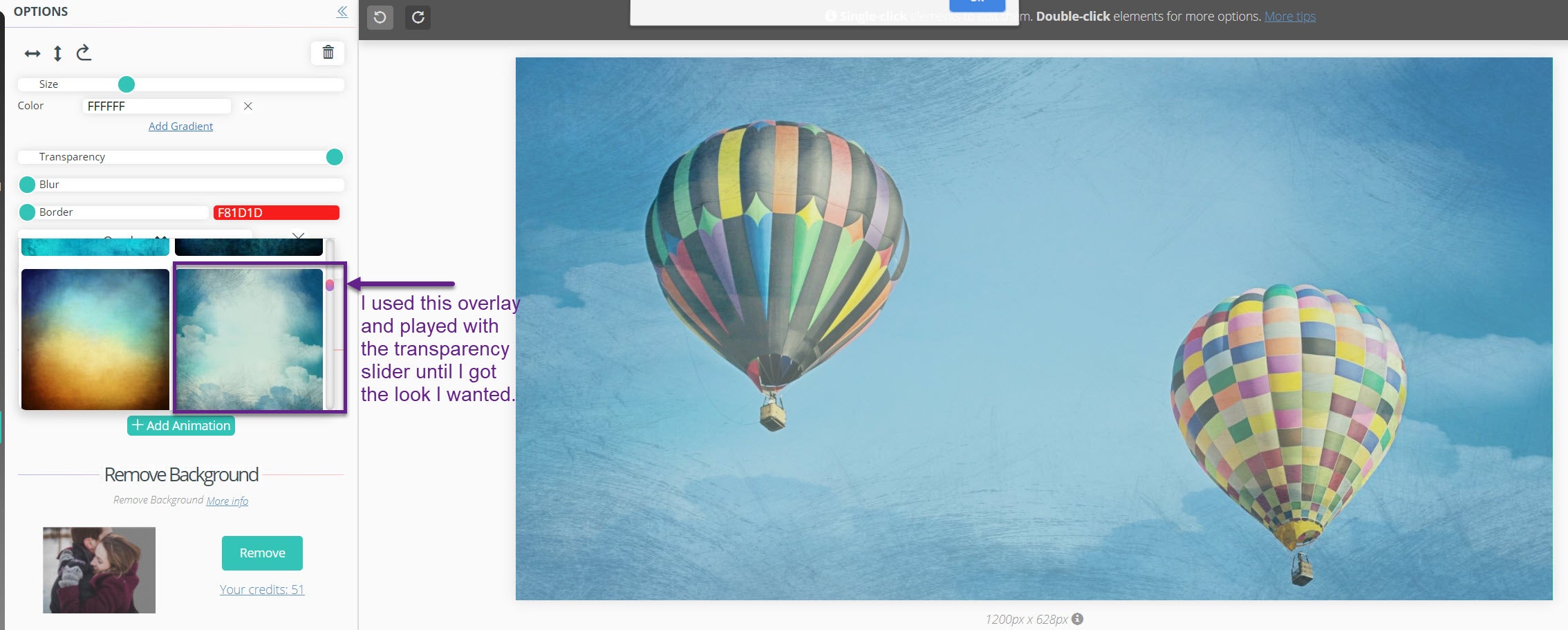Select the cloudy sky overlay thumbnail

(x=249, y=340)
